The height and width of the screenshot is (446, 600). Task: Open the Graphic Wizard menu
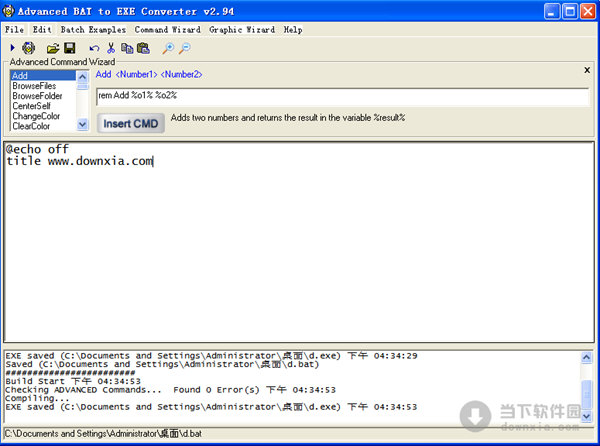pyautogui.click(x=241, y=30)
